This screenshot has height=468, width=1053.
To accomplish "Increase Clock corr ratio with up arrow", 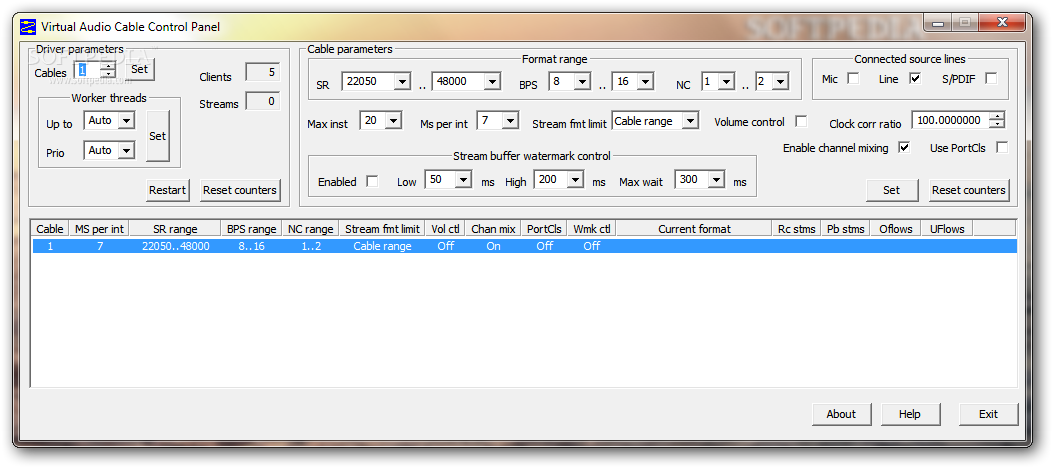I will pyautogui.click(x=999, y=117).
